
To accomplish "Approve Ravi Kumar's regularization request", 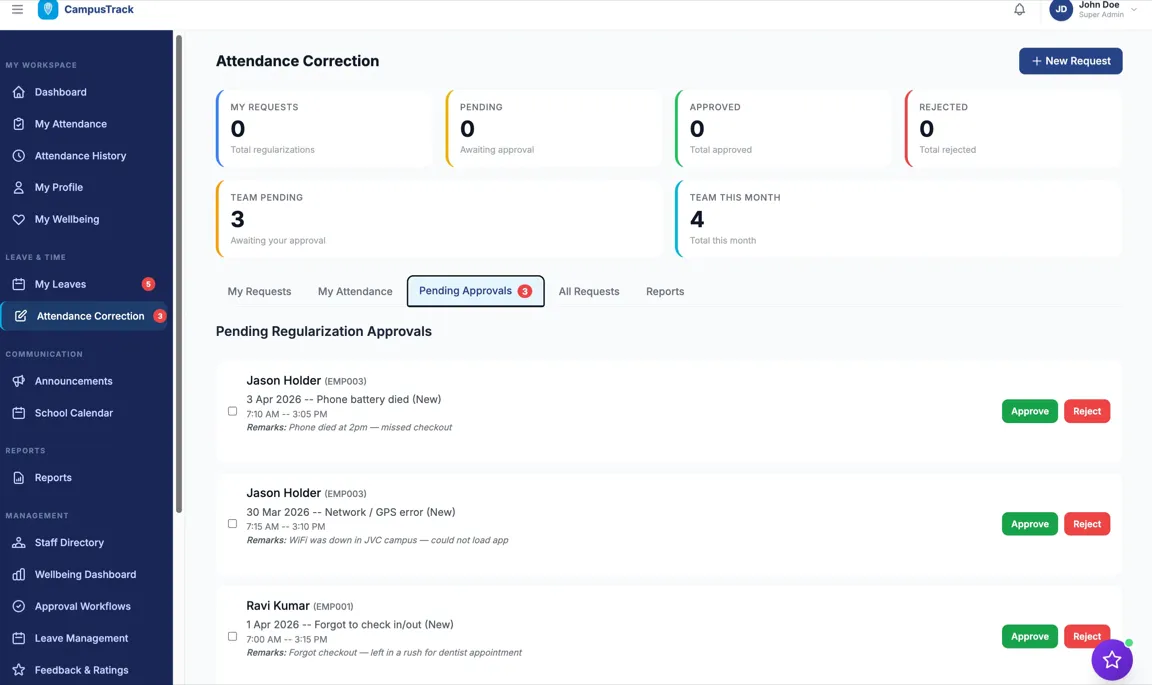I will (x=1029, y=636).
